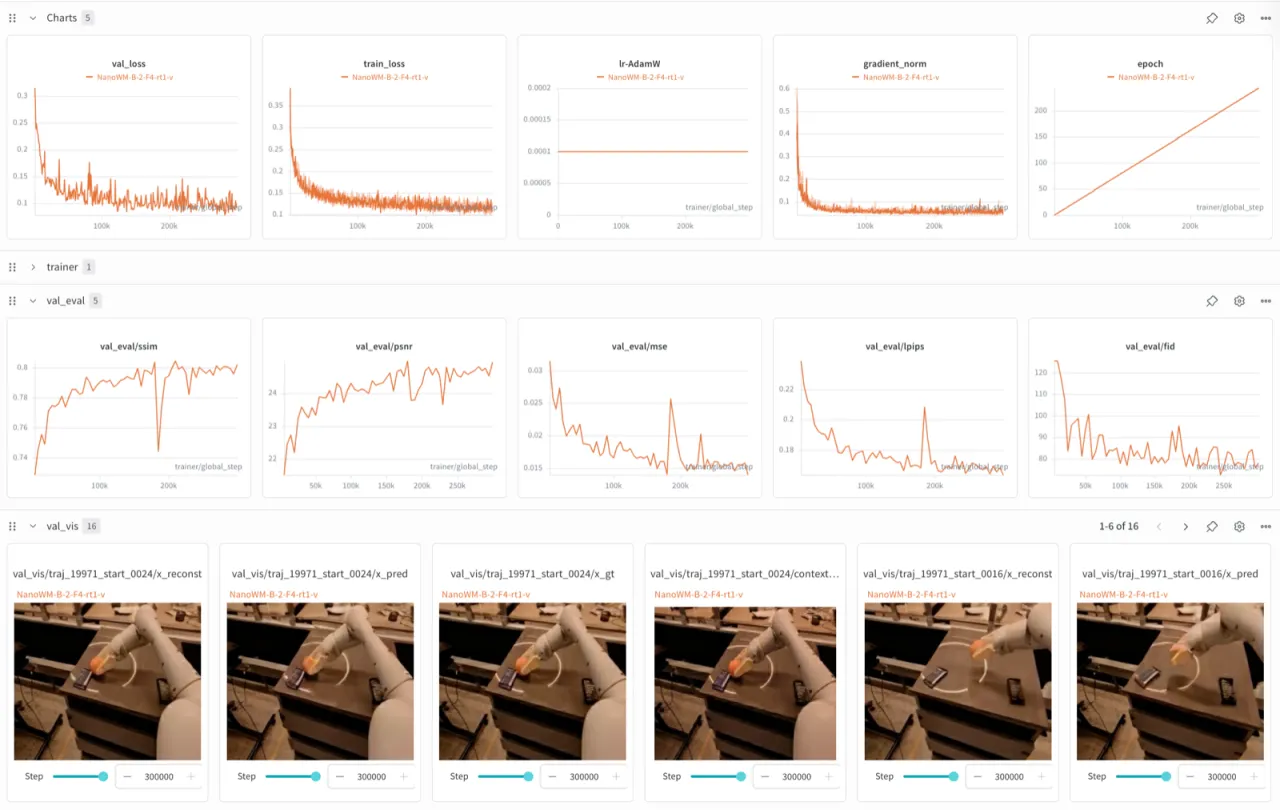The image size is (1280, 810).
Task: Go to previous val_vis panels page
Action: click(x=1159, y=526)
